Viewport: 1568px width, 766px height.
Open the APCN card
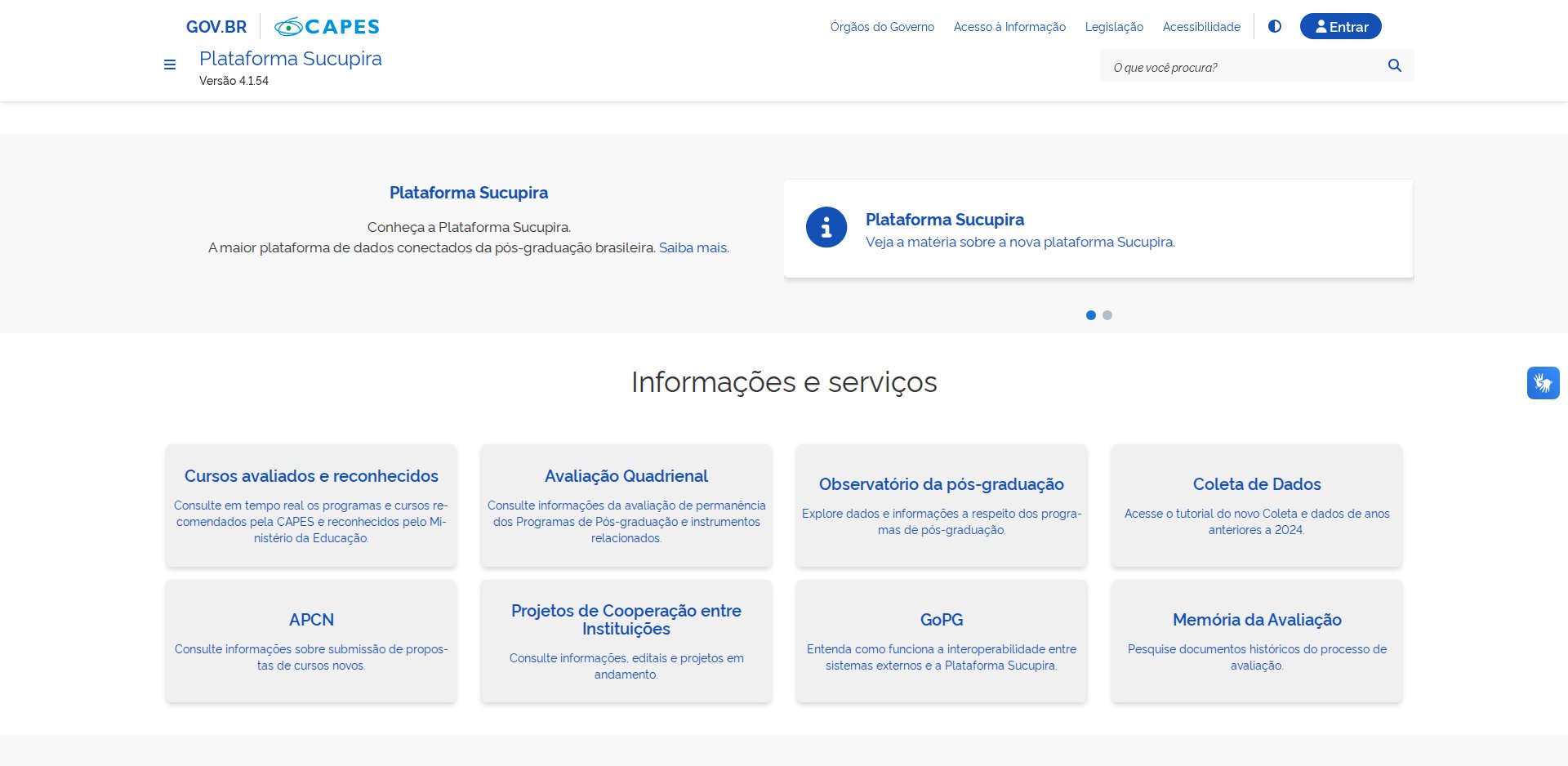click(311, 641)
